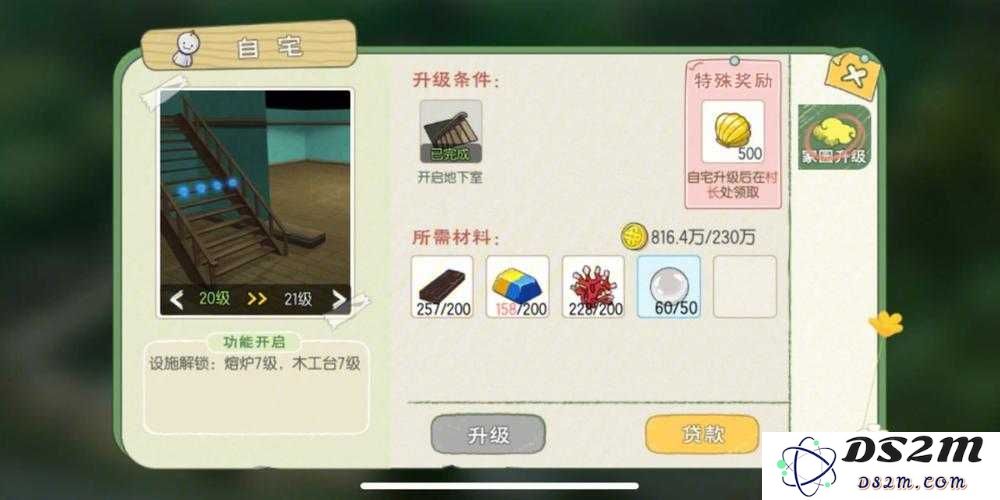
Task: Tap the dark wood plank material icon
Action: coord(441,286)
